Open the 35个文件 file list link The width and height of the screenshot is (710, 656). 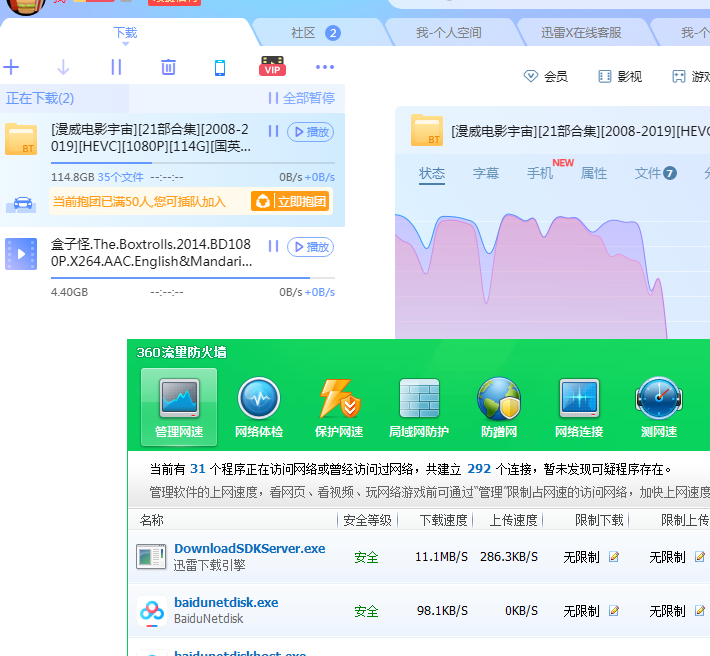tap(120, 177)
